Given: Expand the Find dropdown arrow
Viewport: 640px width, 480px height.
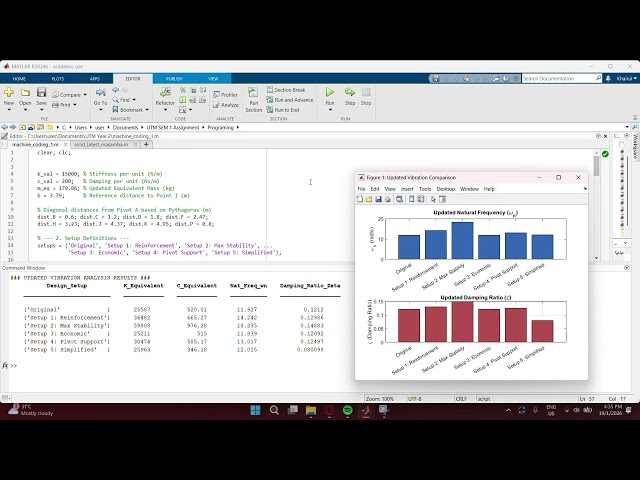Looking at the screenshot, I should pos(134,100).
